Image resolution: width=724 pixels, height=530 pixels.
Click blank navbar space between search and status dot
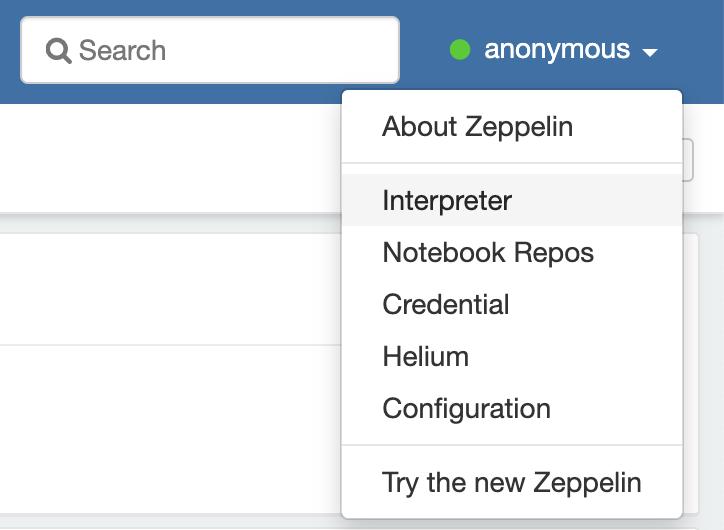tap(422, 50)
